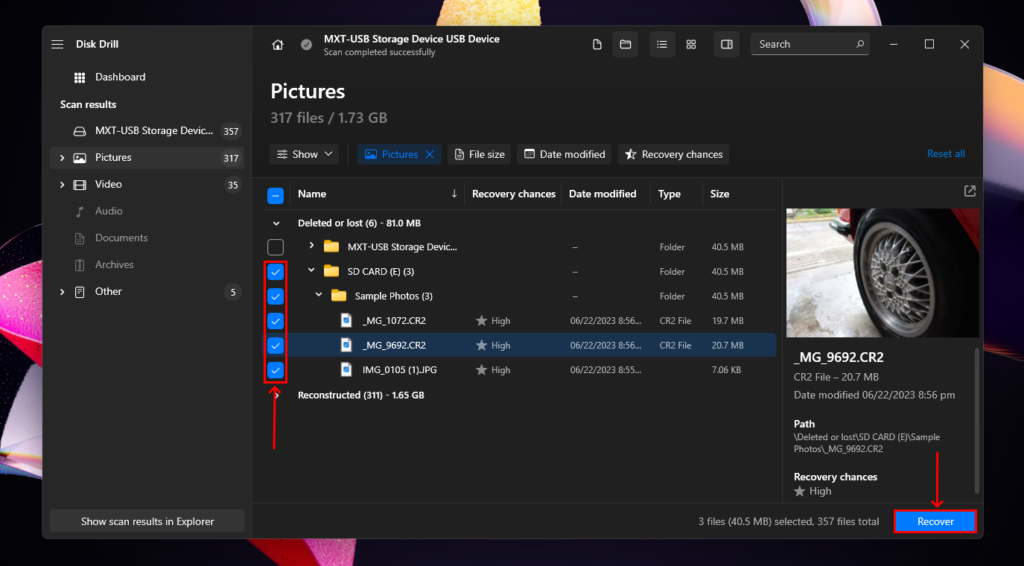The image size is (1024, 566).
Task: Select Other category in scan results
Action: pyautogui.click(x=108, y=292)
